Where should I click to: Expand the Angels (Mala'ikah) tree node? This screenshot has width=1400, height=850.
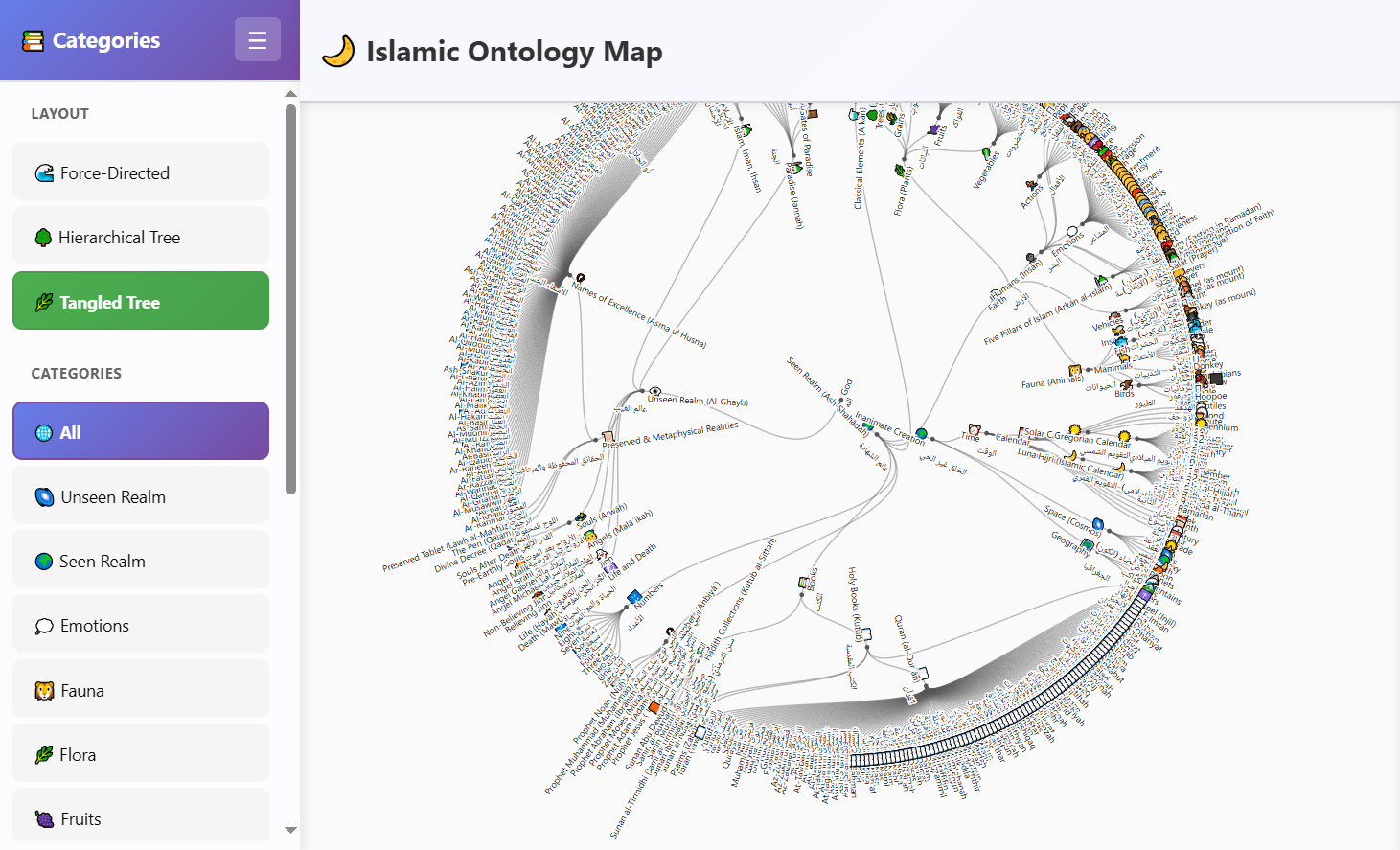(x=590, y=536)
